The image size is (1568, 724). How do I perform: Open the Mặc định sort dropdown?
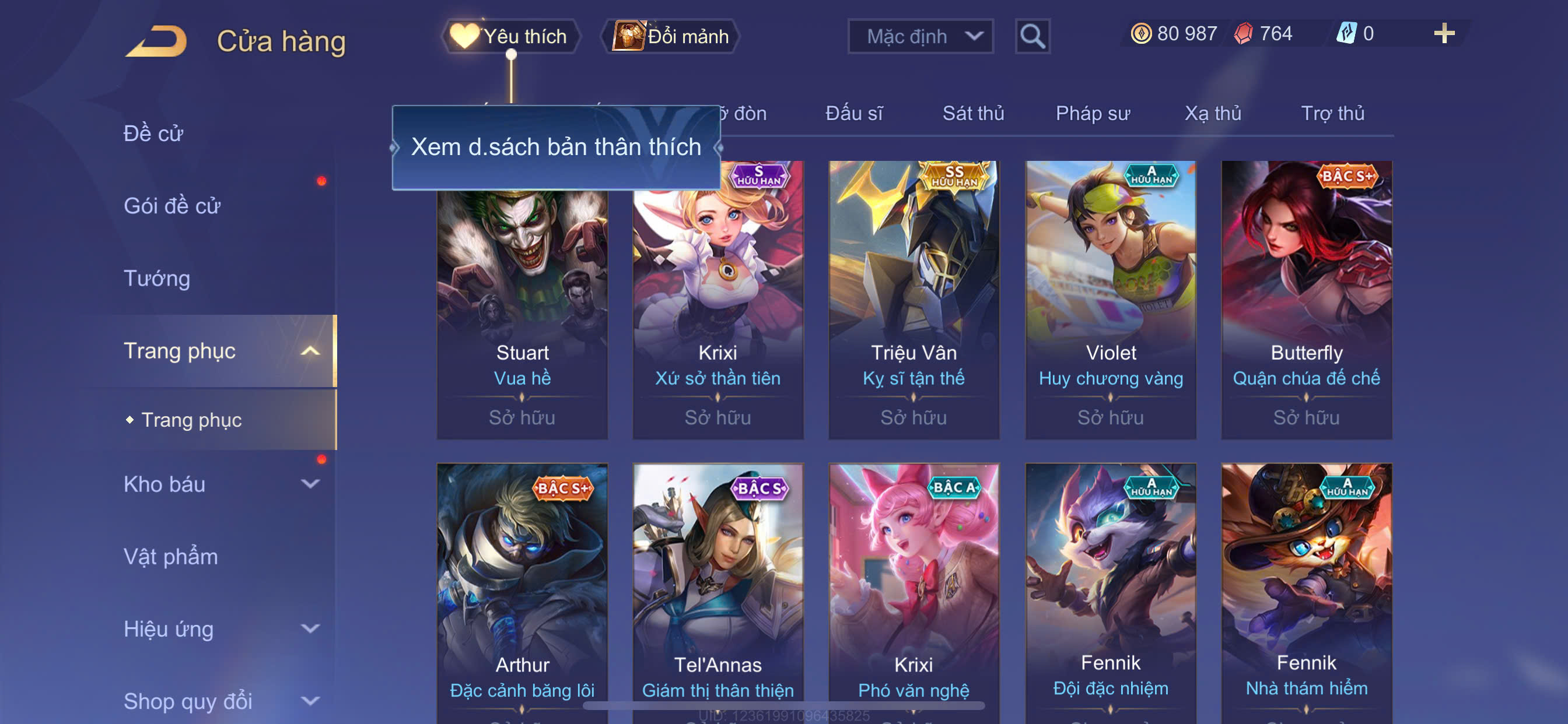click(921, 37)
